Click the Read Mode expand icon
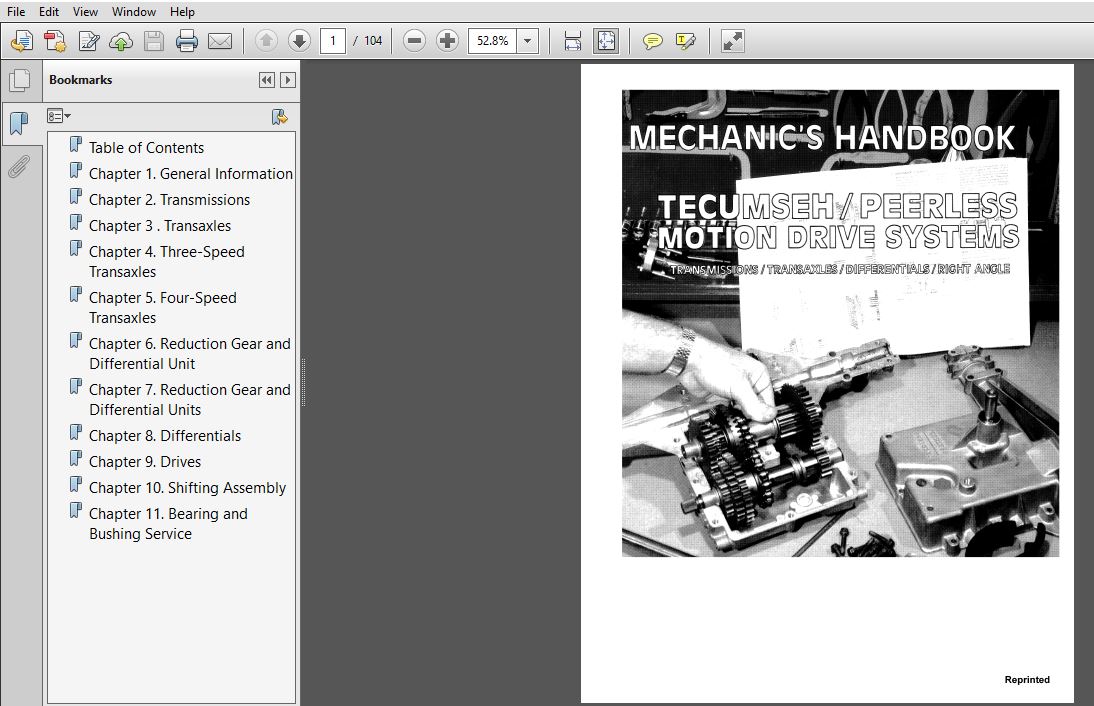 pyautogui.click(x=733, y=41)
